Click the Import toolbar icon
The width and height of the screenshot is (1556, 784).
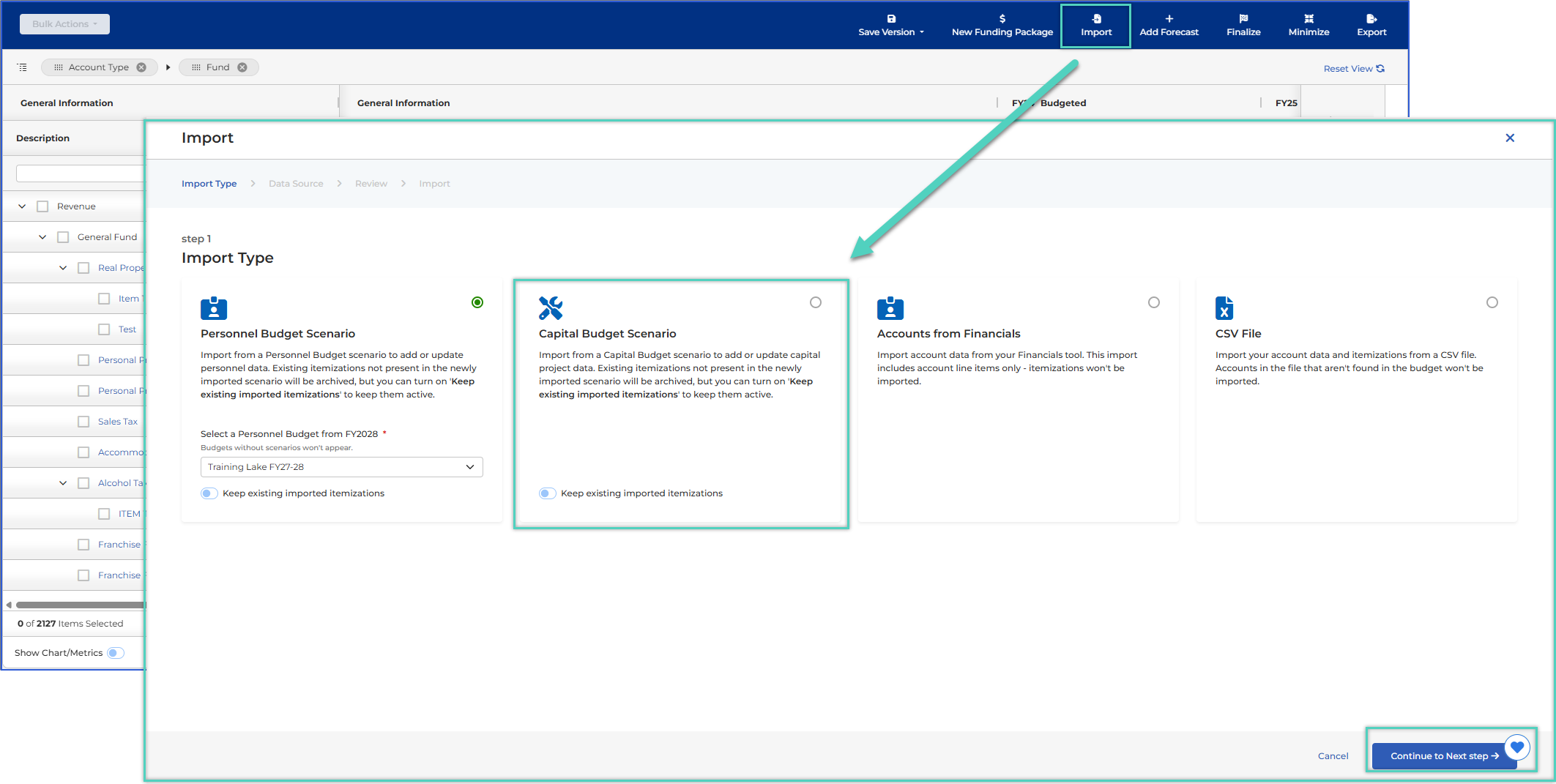point(1096,19)
